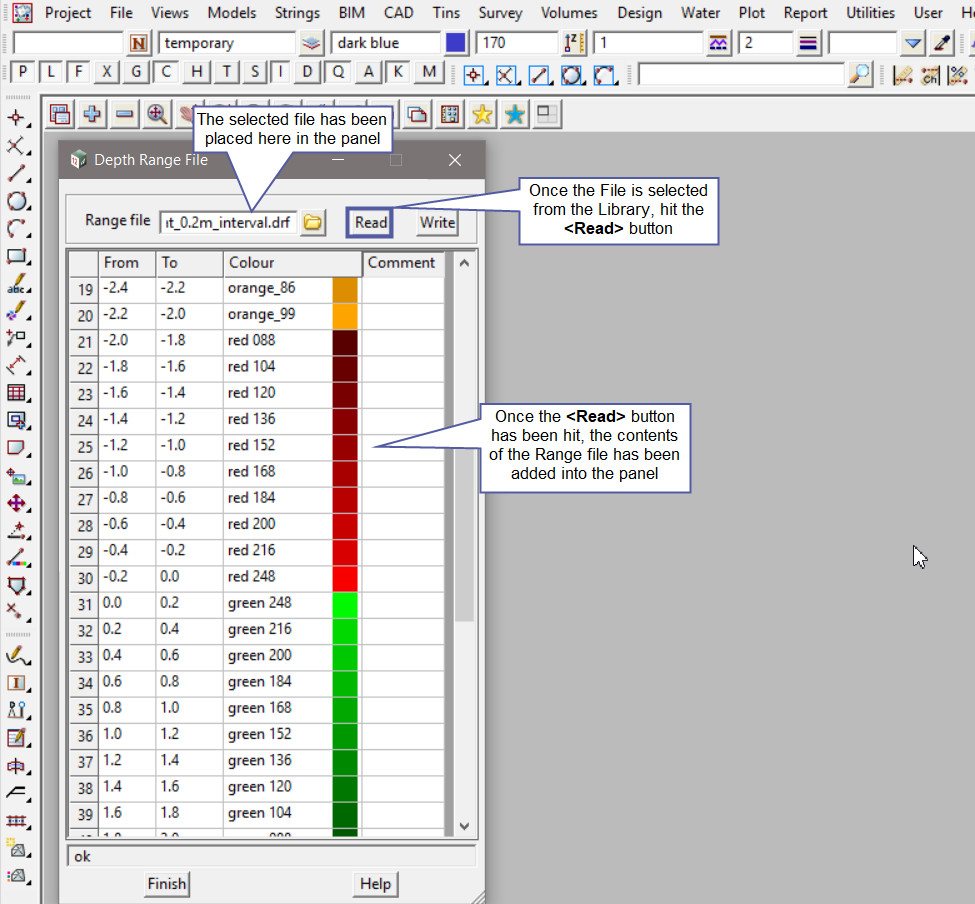Toggle the 'M' snap button
The image size is (975, 904).
pos(429,72)
